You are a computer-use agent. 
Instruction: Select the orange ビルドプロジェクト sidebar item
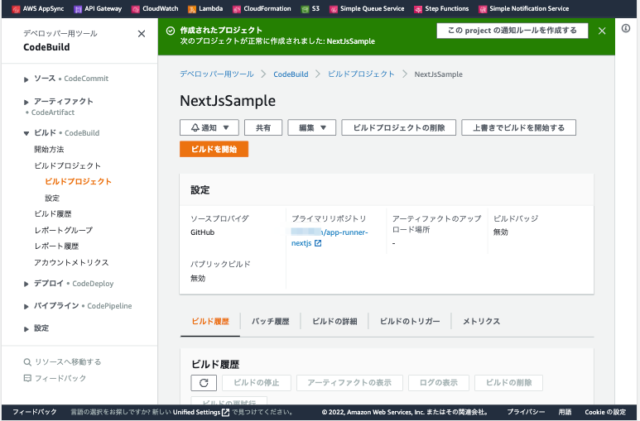pyautogui.click(x=78, y=182)
